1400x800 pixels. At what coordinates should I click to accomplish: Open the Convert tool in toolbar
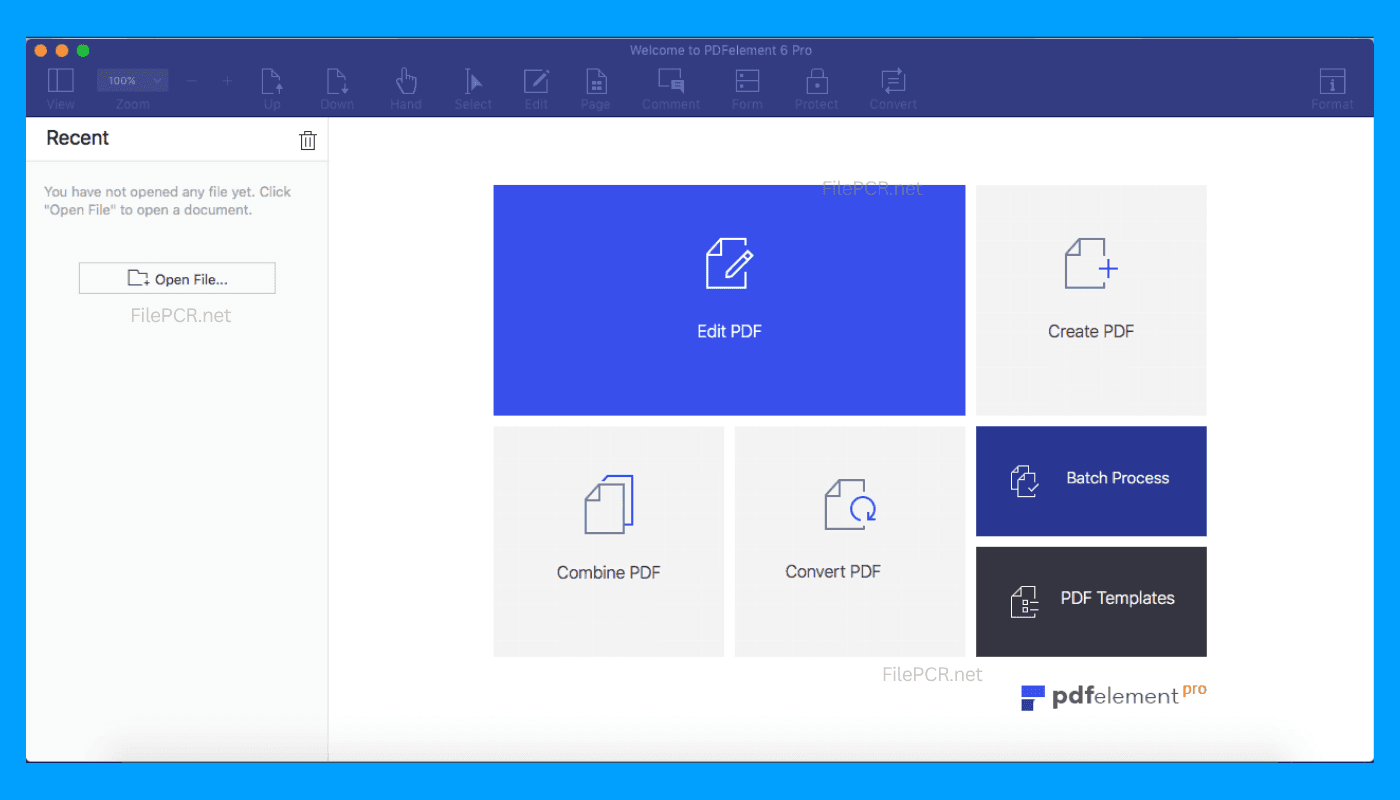[x=893, y=81]
